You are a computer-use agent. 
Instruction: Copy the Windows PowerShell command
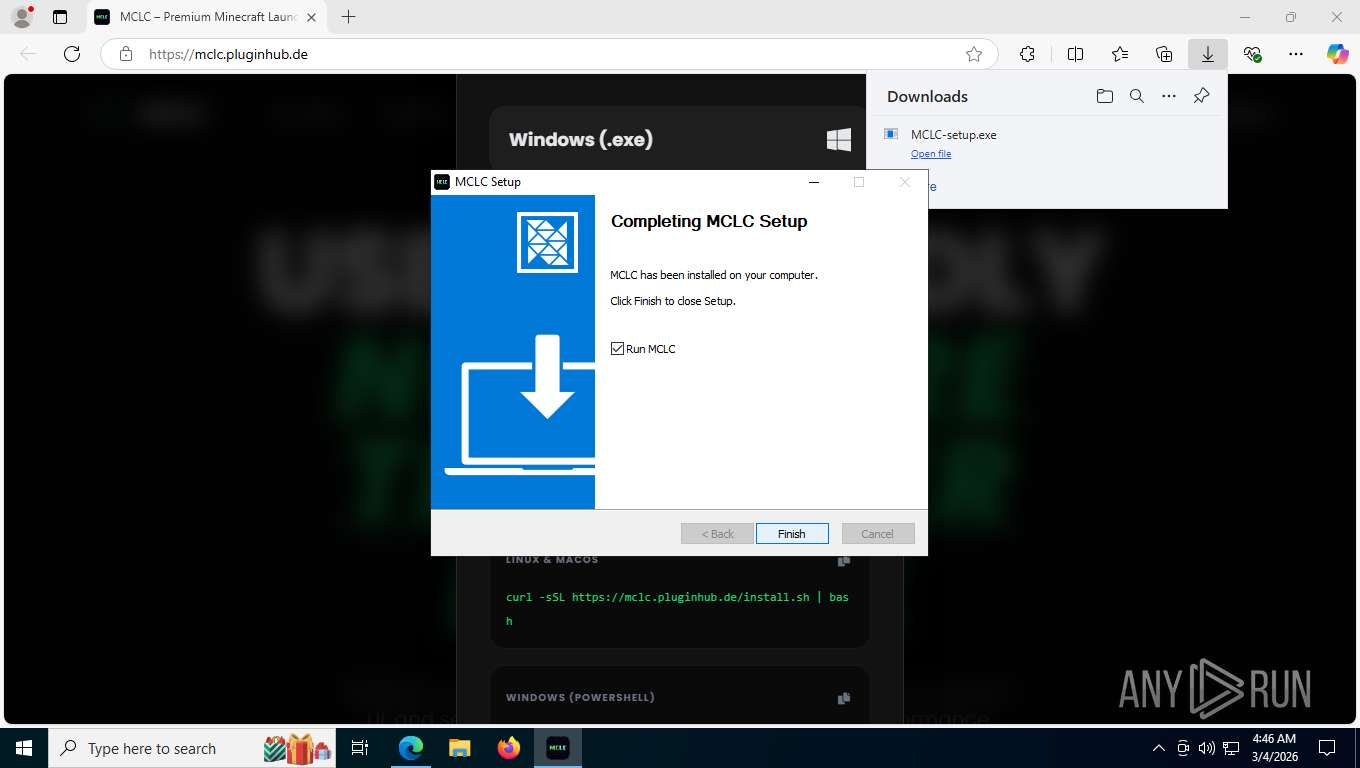click(844, 698)
